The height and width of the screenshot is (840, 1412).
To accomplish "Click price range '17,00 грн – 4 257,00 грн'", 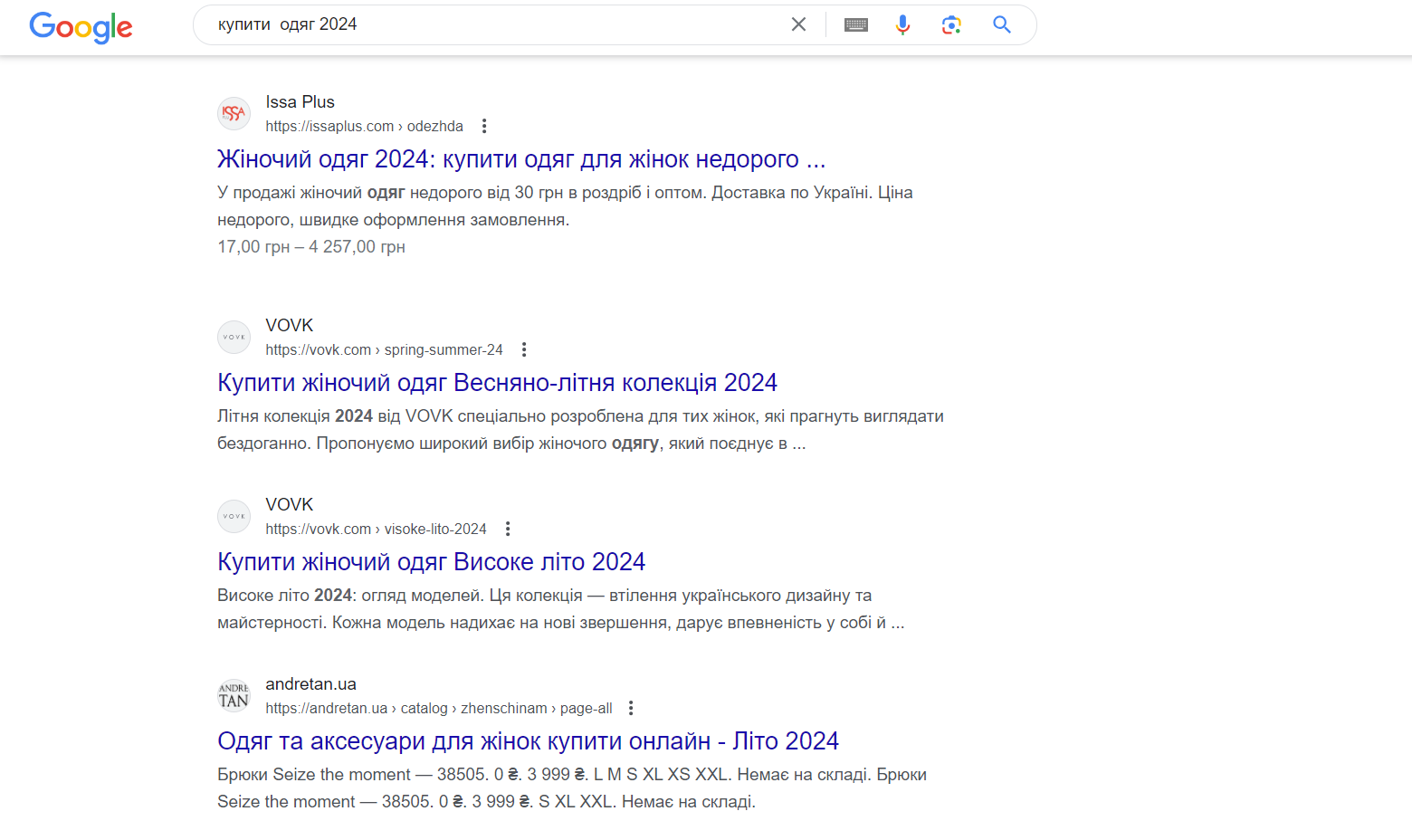I will [x=311, y=247].
